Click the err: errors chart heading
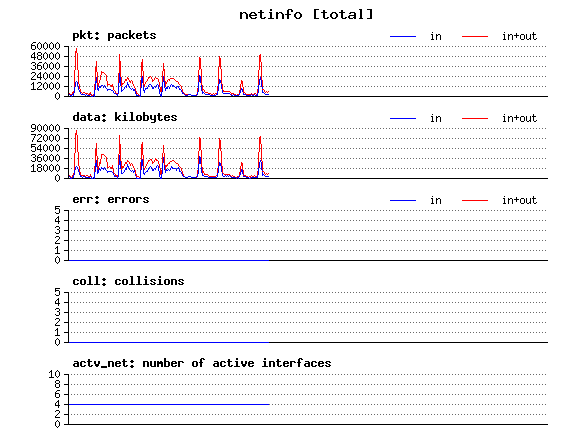562x441 pixels. 111,199
